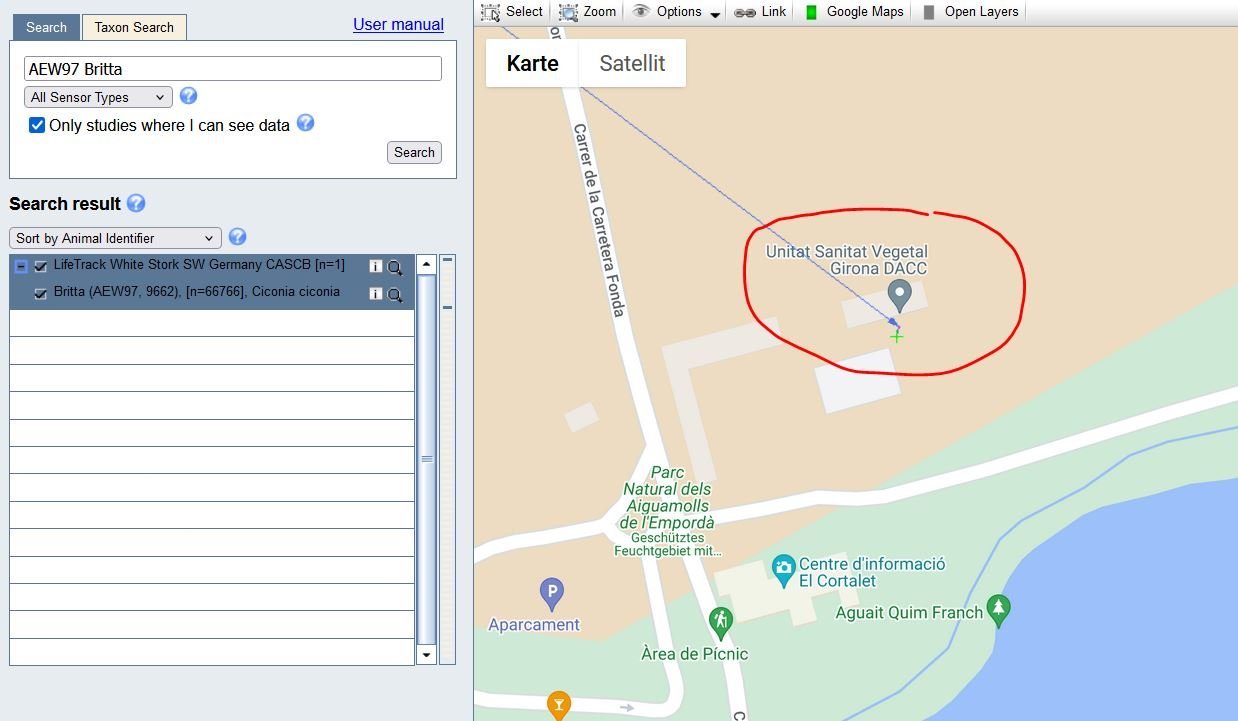
Task: Activate the Select tool in map toolbar
Action: click(512, 12)
